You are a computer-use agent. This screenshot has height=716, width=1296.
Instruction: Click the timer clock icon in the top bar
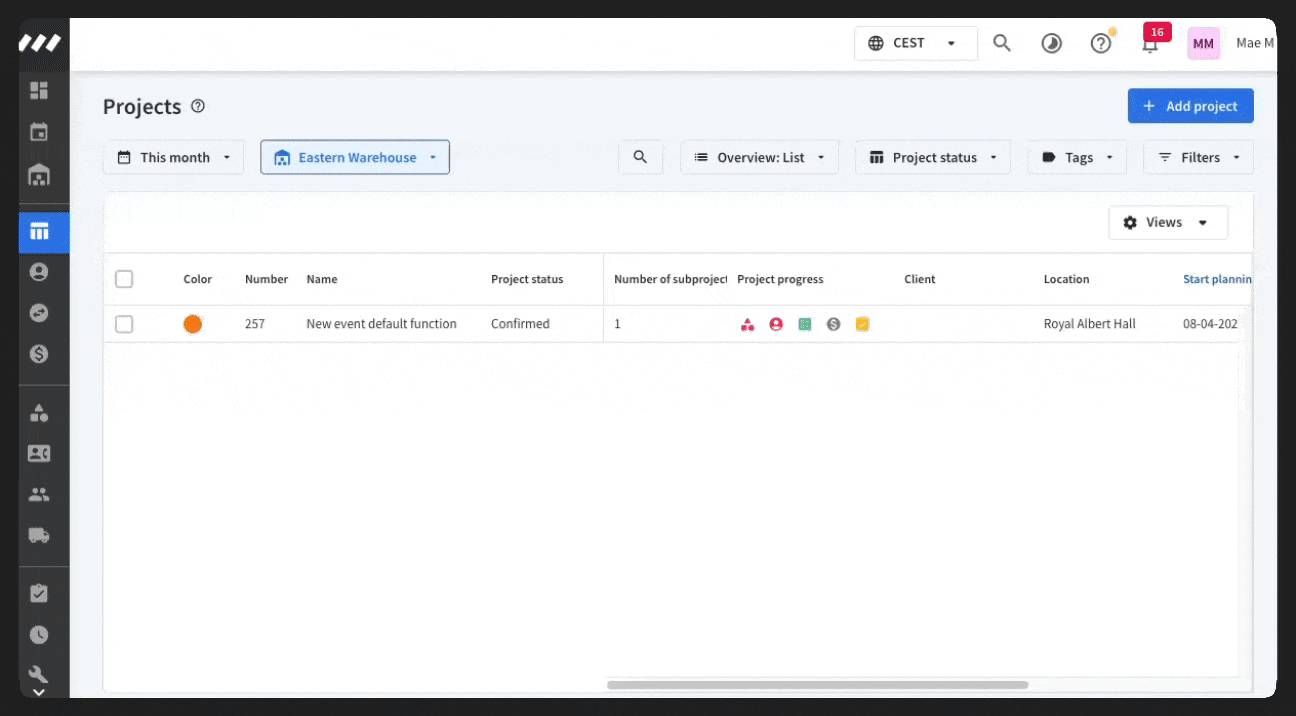tap(1051, 43)
